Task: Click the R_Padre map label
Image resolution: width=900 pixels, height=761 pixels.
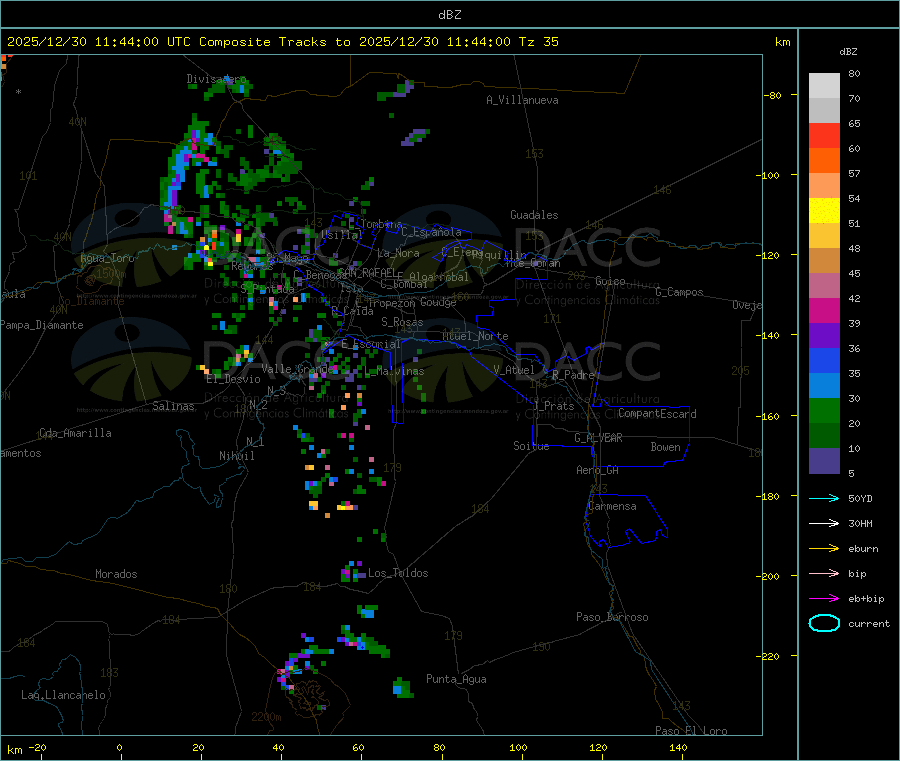Action: point(573,375)
